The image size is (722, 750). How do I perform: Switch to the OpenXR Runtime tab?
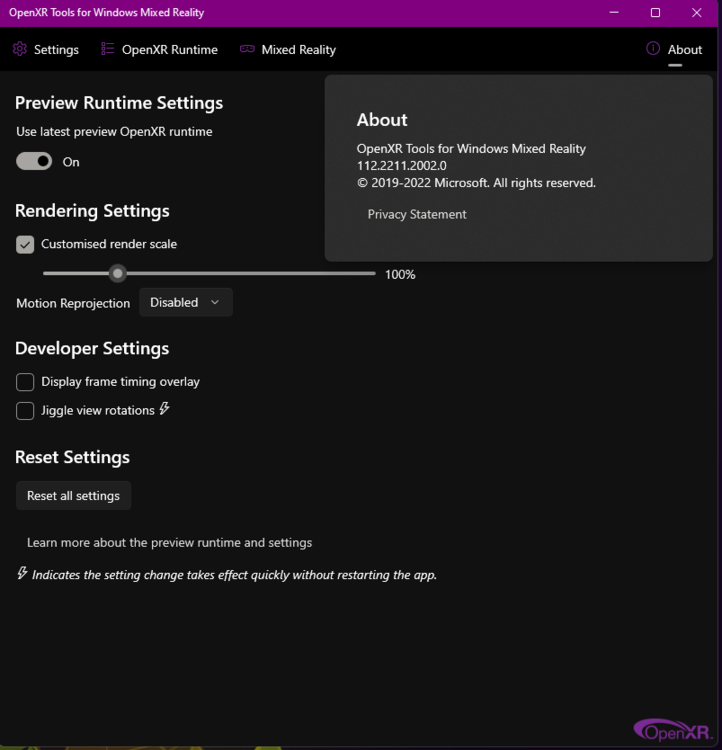point(169,49)
